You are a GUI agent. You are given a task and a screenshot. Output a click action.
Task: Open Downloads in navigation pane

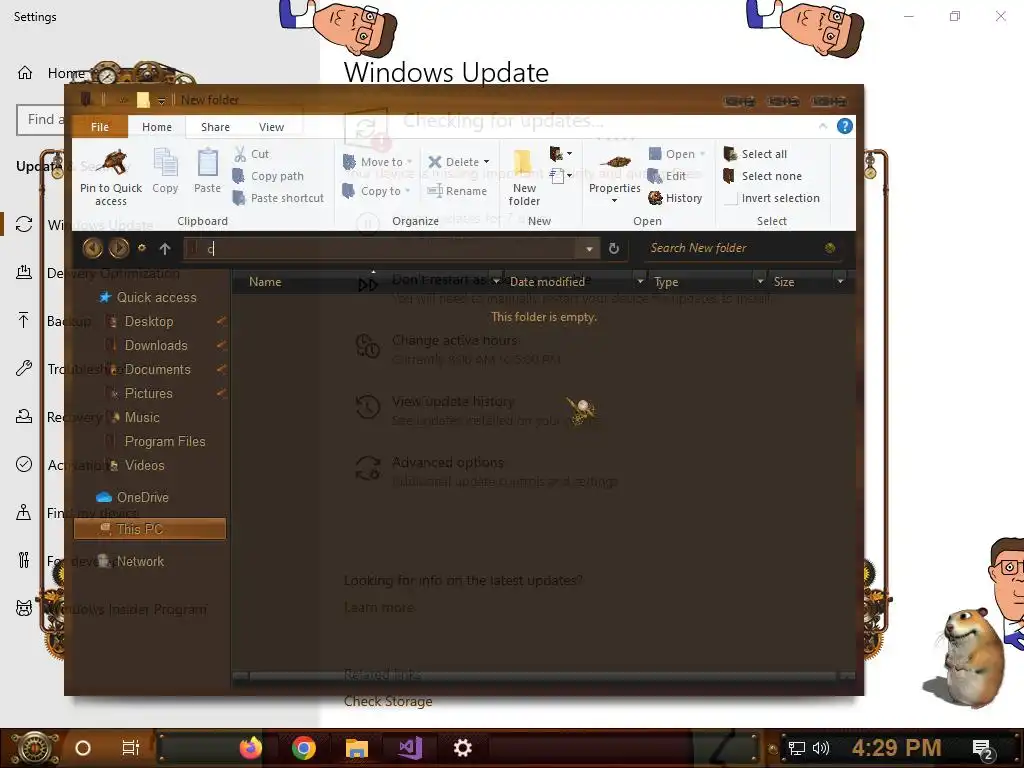click(x=155, y=345)
